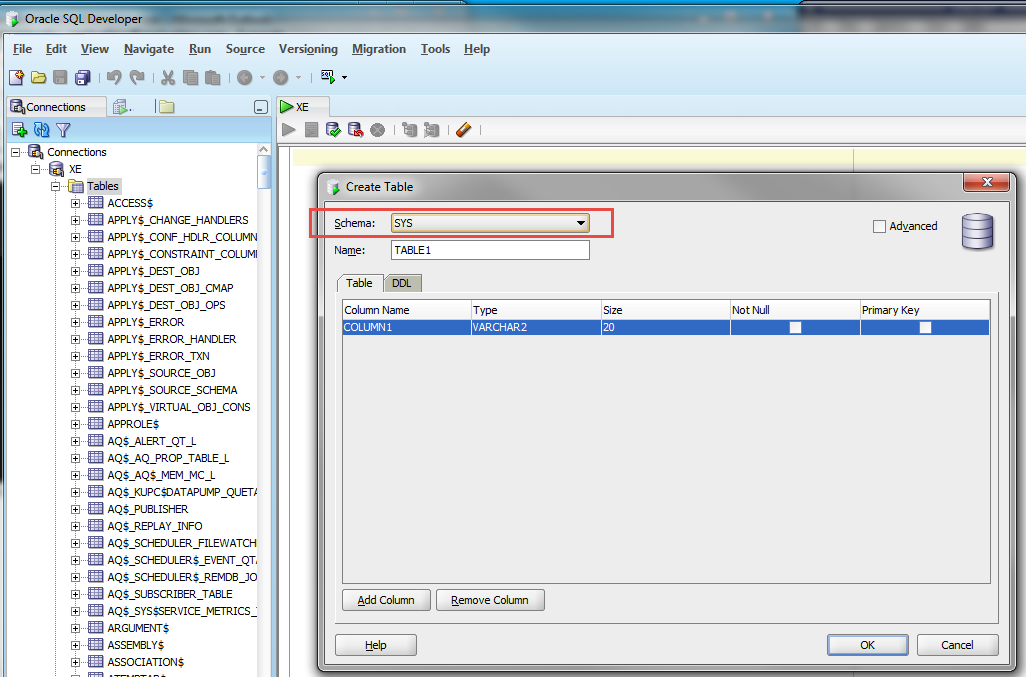Image resolution: width=1026 pixels, height=677 pixels.
Task: Open the Navigate menu
Action: coord(149,49)
